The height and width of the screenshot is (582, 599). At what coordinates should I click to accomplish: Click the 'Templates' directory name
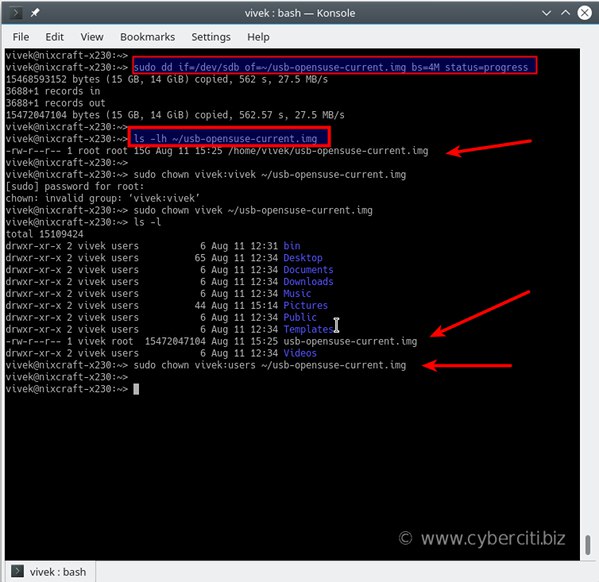coord(308,329)
